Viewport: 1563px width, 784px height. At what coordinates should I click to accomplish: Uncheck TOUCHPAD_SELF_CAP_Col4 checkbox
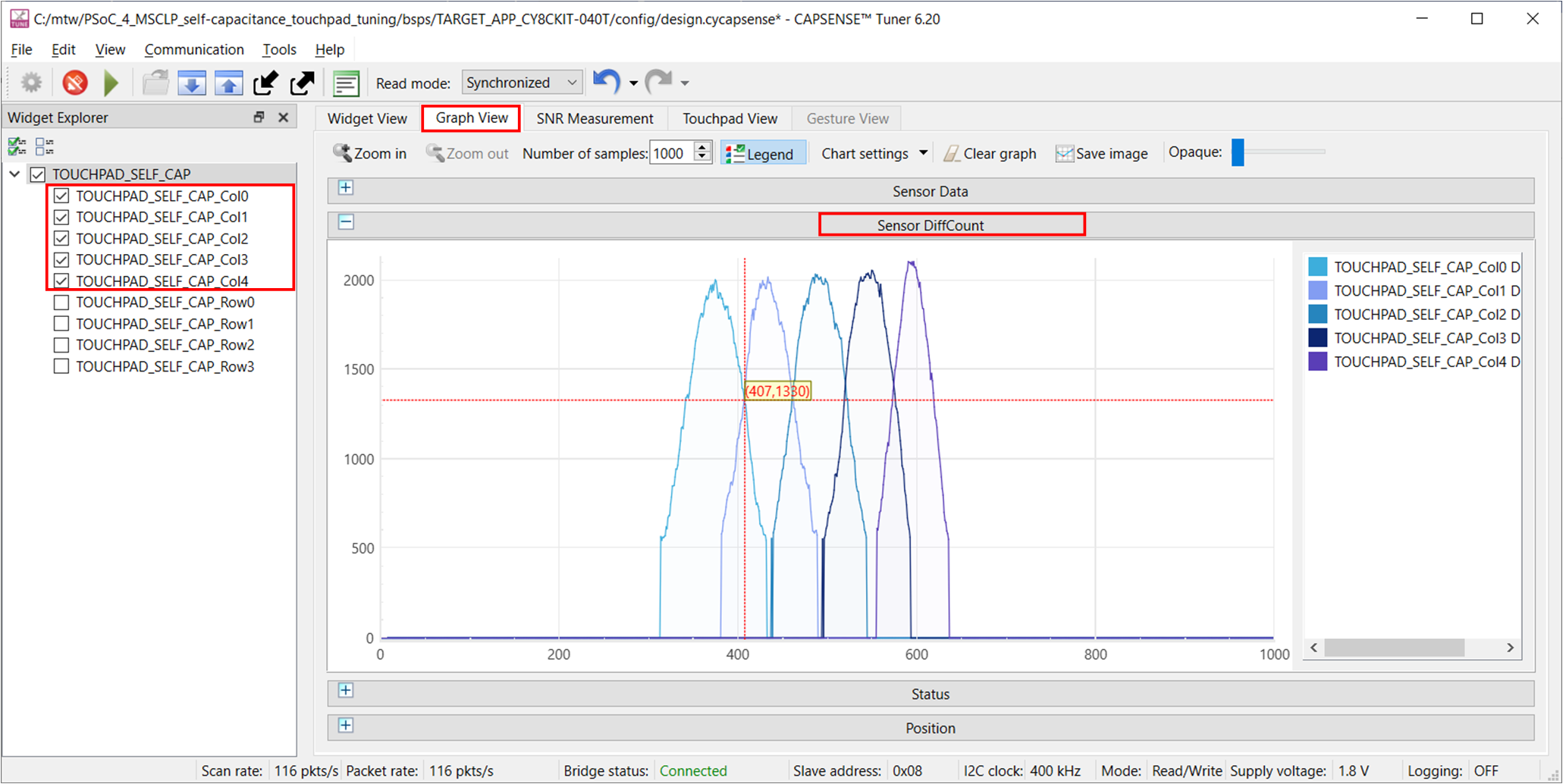click(x=61, y=281)
